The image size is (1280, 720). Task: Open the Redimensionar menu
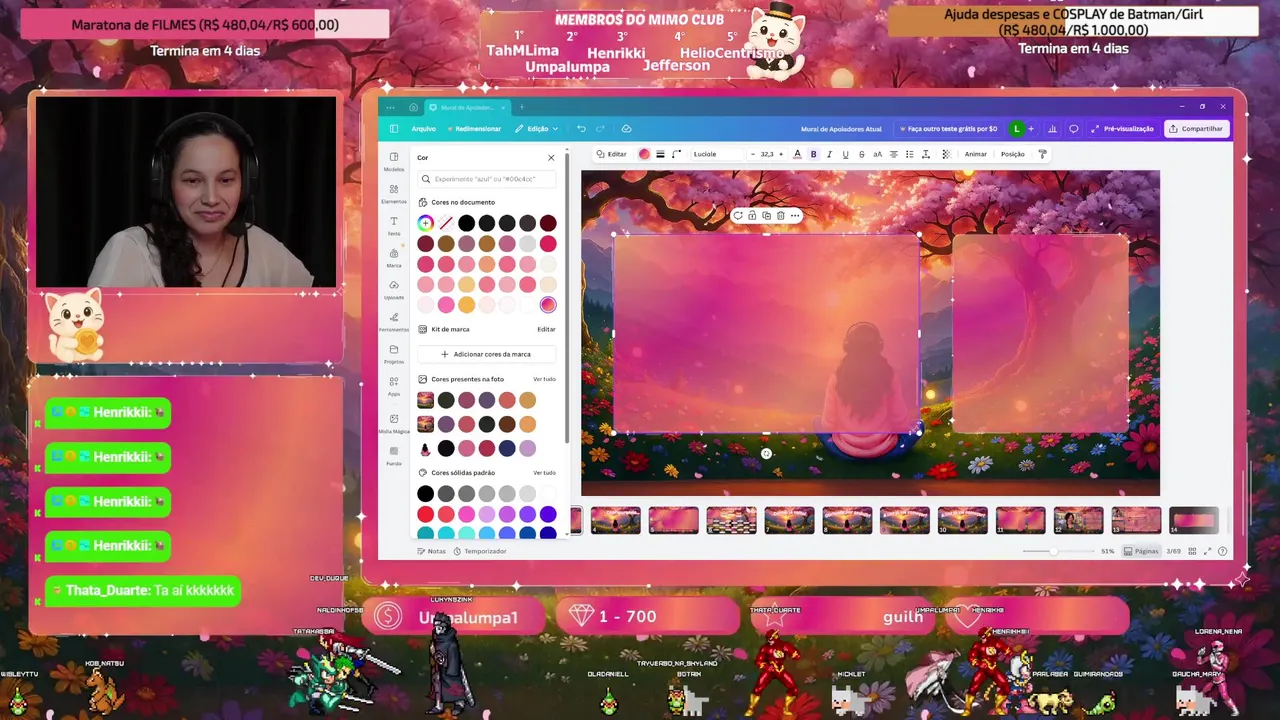point(474,128)
